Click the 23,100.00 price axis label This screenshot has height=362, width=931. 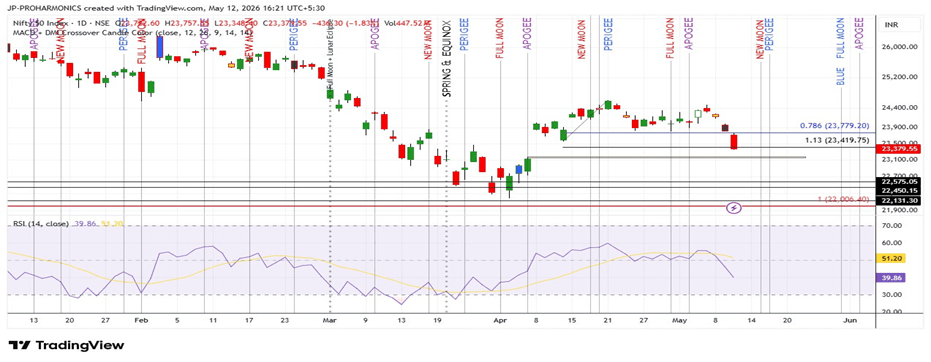[900, 159]
